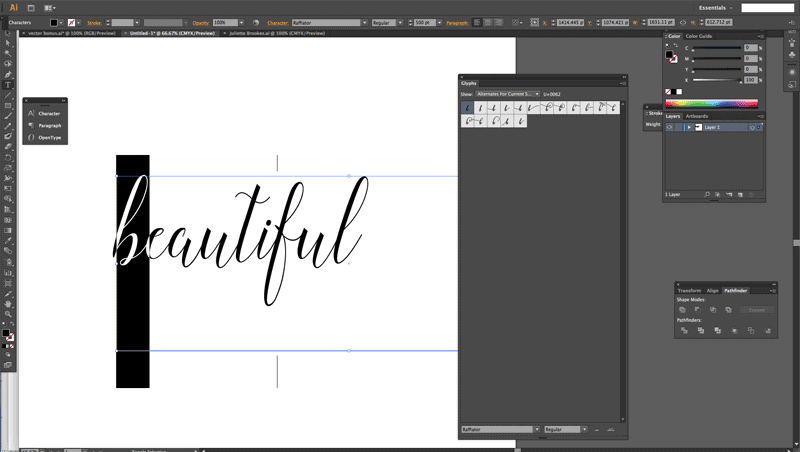Open Glyphs panel font style dropdown

point(585,430)
